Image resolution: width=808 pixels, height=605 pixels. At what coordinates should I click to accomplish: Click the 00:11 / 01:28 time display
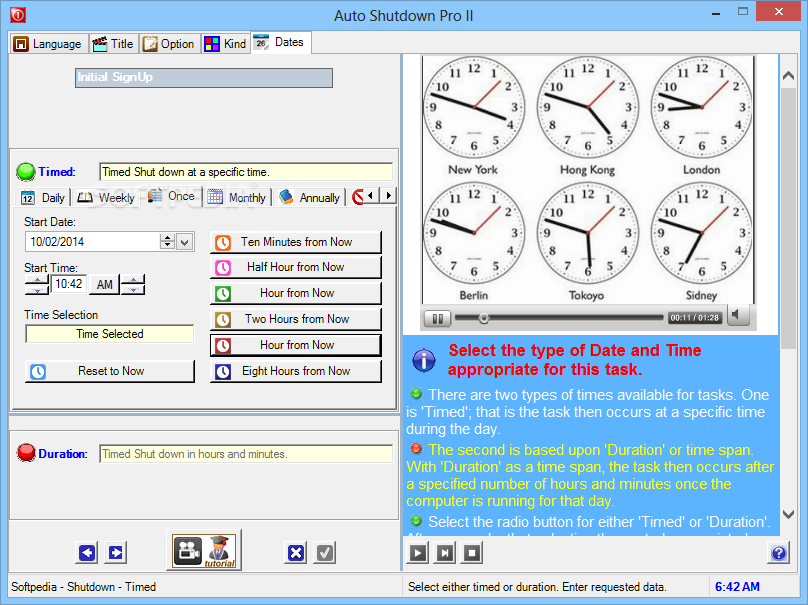(x=694, y=318)
